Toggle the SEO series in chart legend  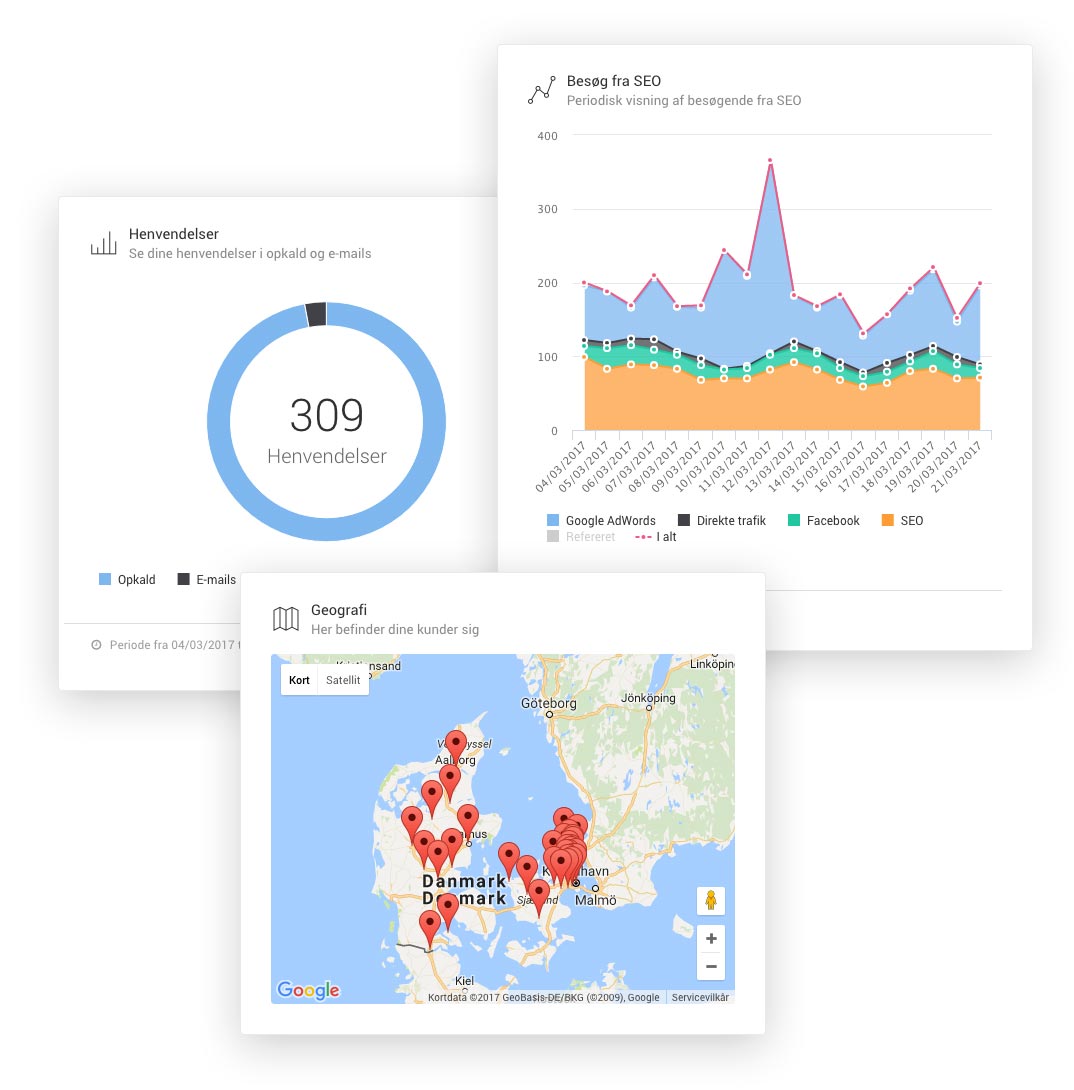pos(902,521)
